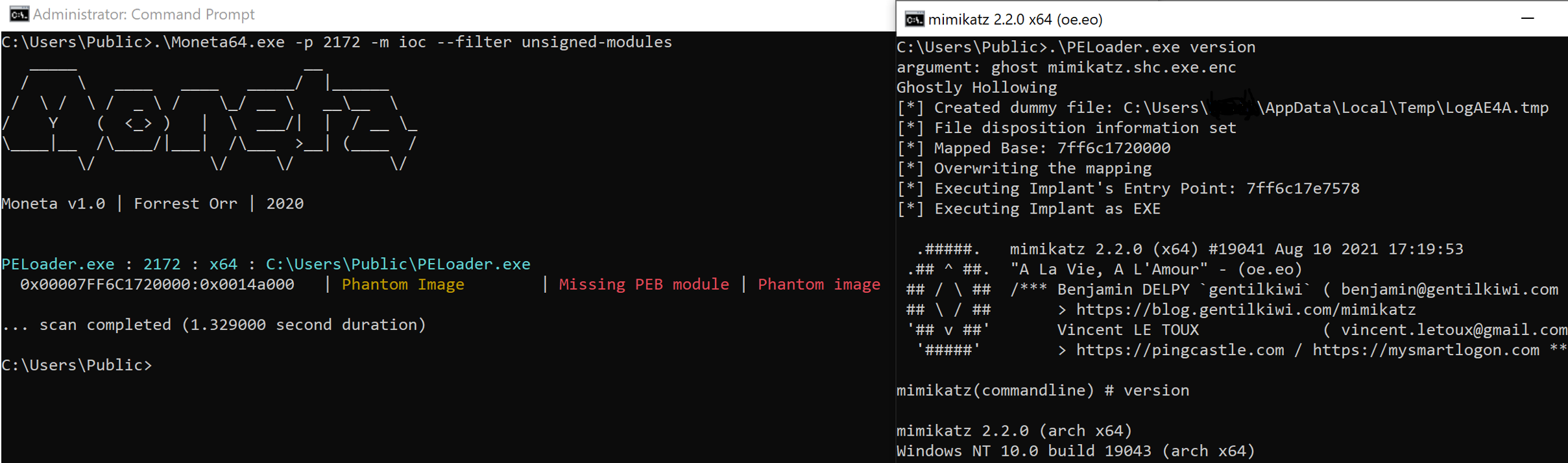Screen dimensions: 1568x463
Task: Click the Moneta ASCII art logo
Action: pyautogui.click(x=209, y=118)
